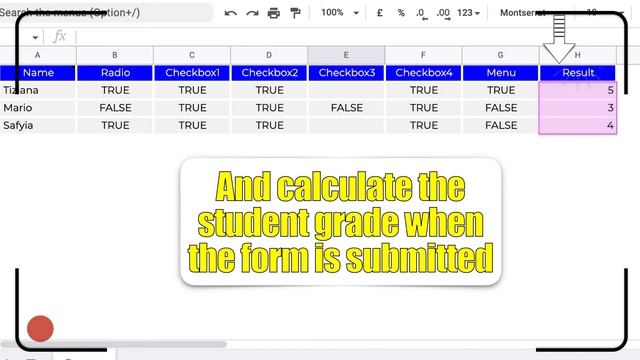The height and width of the screenshot is (360, 640).
Task: Select column C header
Action: click(x=192, y=55)
